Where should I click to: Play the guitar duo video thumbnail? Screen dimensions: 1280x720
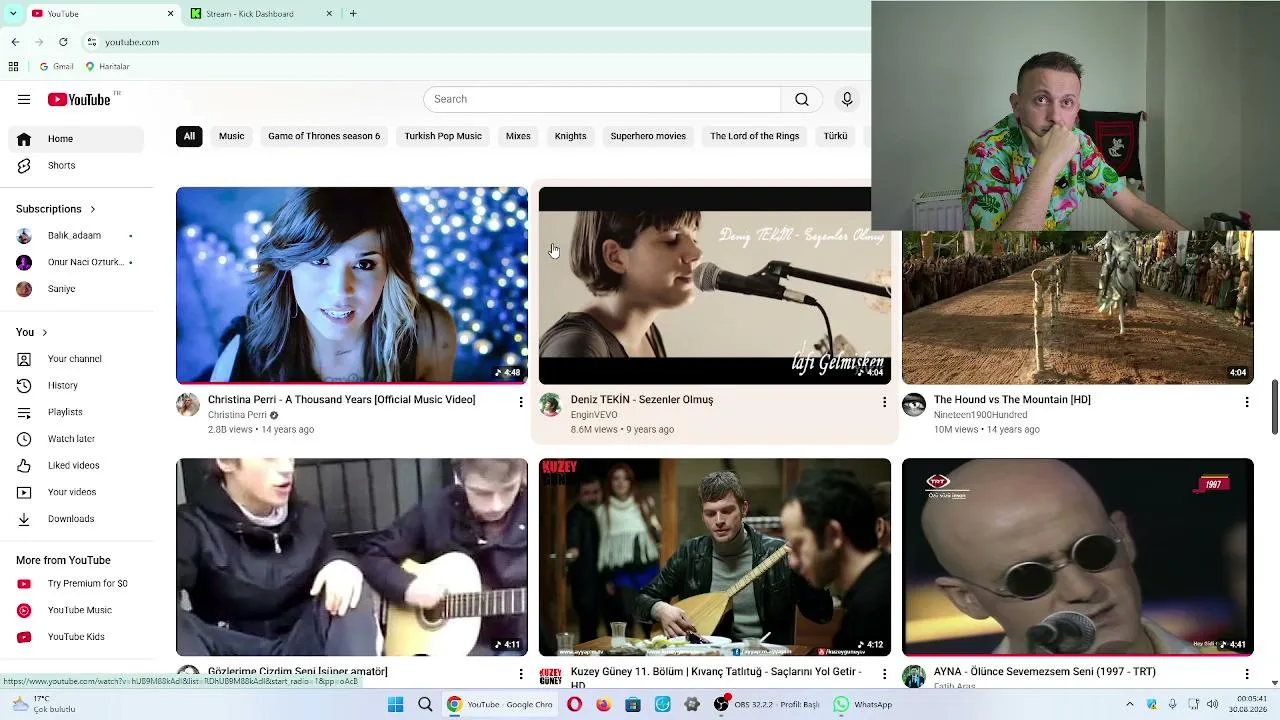pos(352,557)
